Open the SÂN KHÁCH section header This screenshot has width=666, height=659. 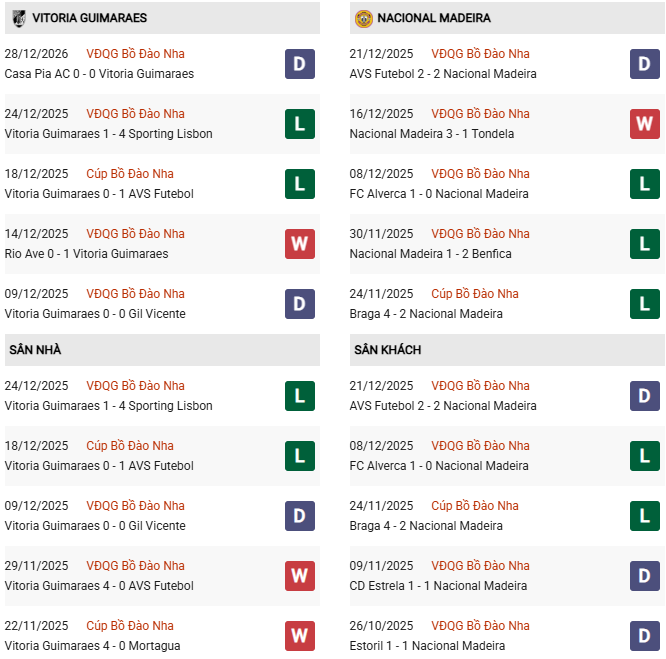tap(387, 350)
